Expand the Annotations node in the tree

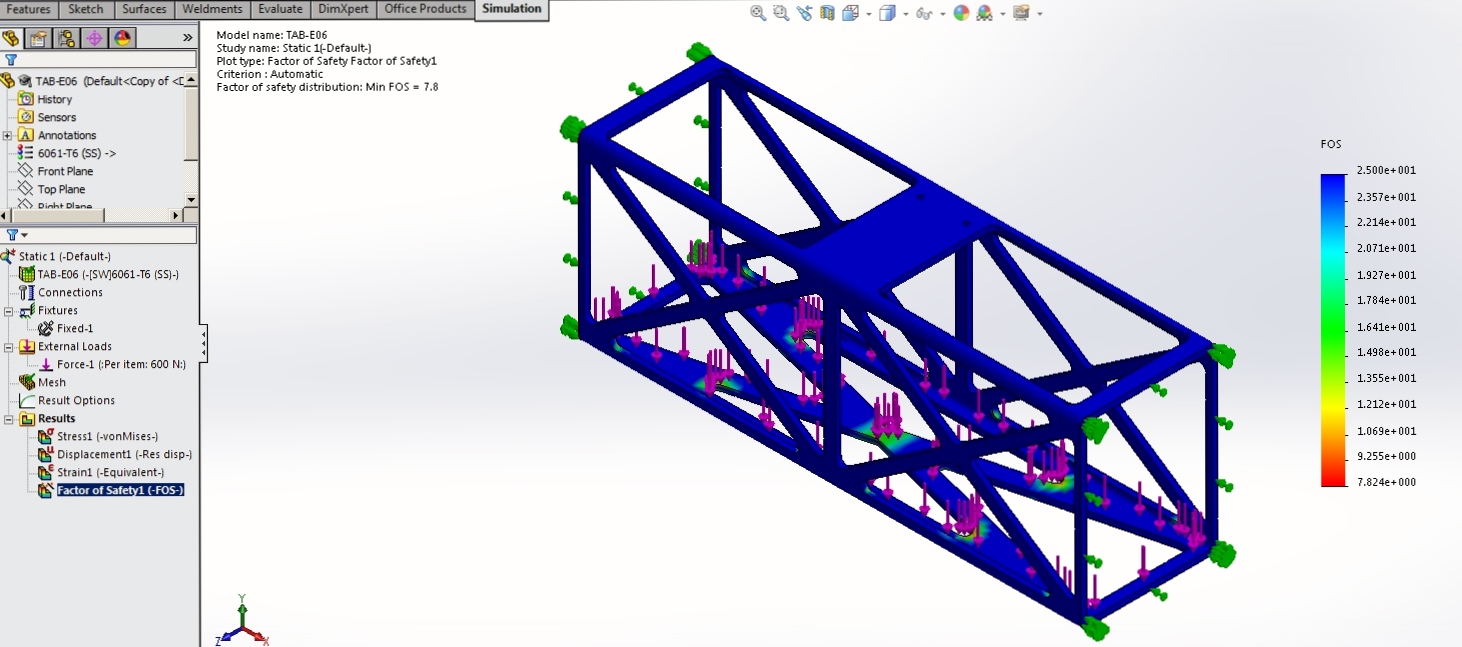pos(7,135)
